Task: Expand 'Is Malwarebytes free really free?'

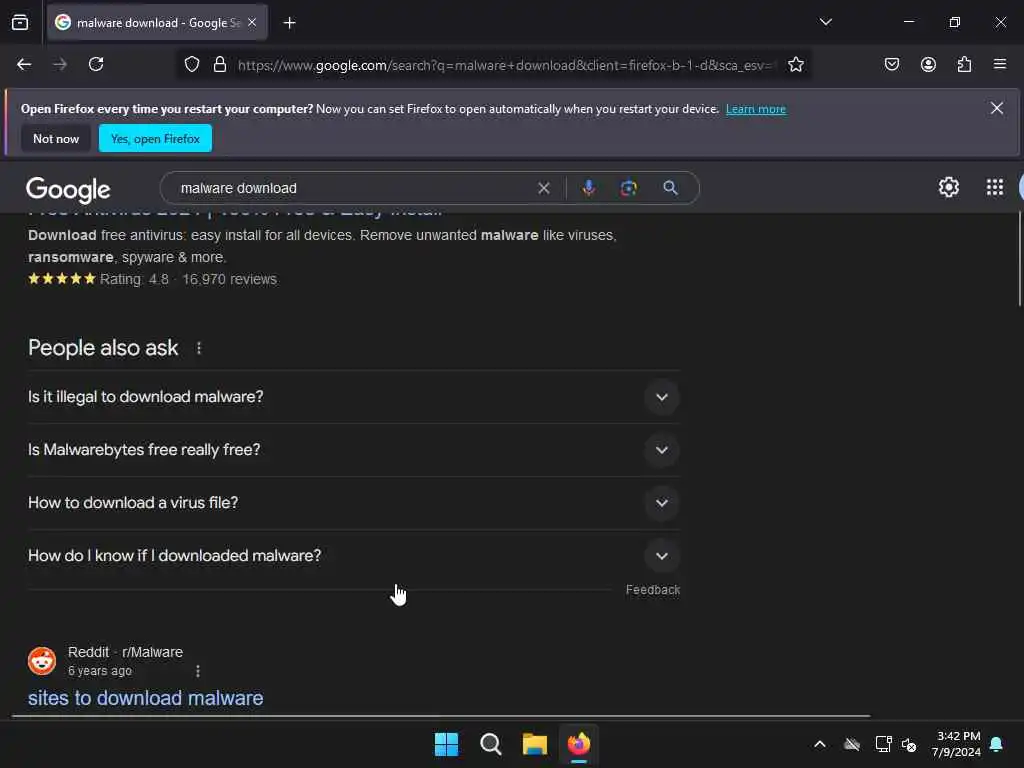Action: [354, 450]
